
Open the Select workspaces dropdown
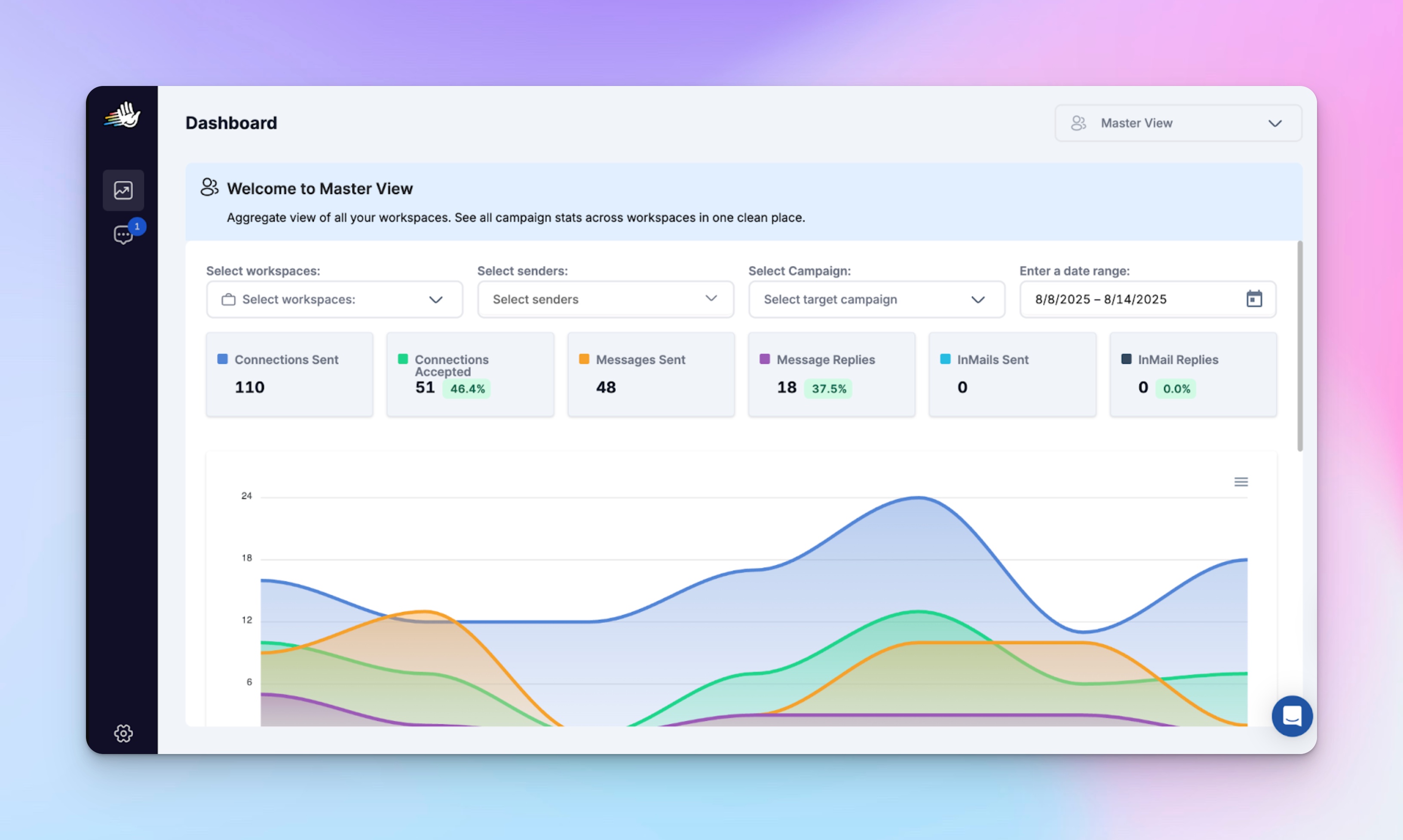[x=334, y=300]
